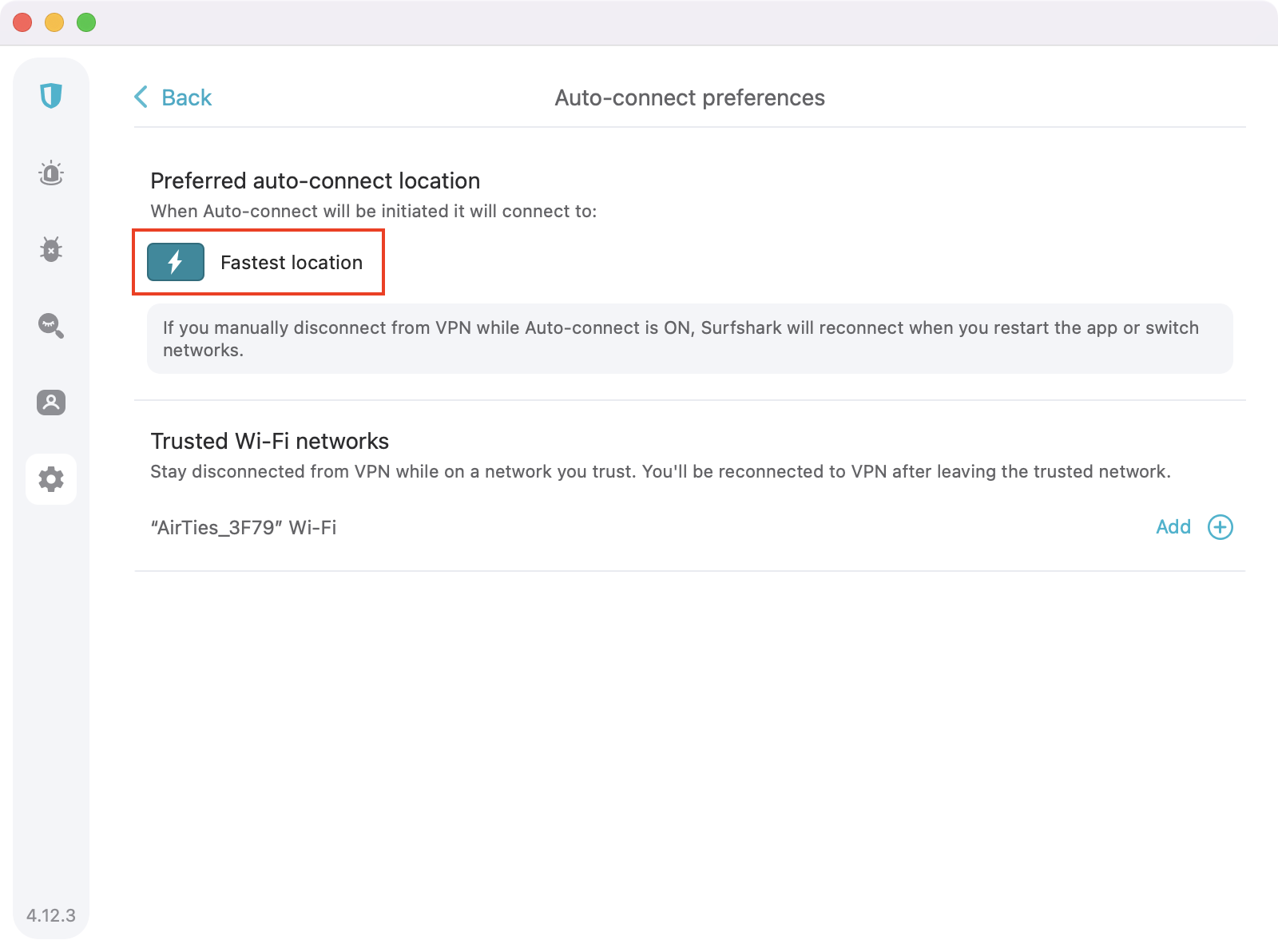Minimize the window with yellow button
Image resolution: width=1278 pixels, height=952 pixels.
pos(54,22)
